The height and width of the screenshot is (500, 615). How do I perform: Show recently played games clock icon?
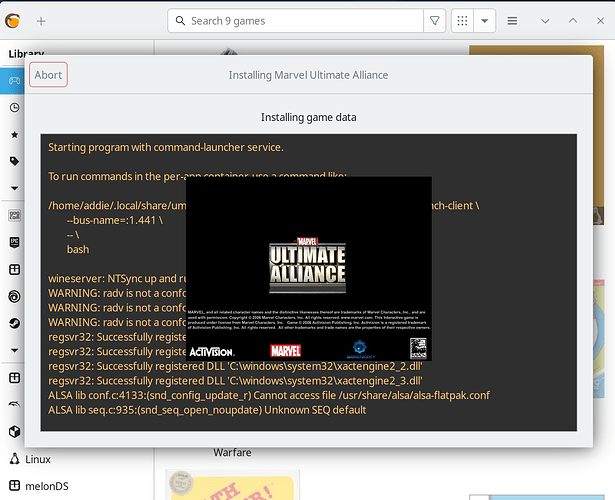pyautogui.click(x=15, y=107)
